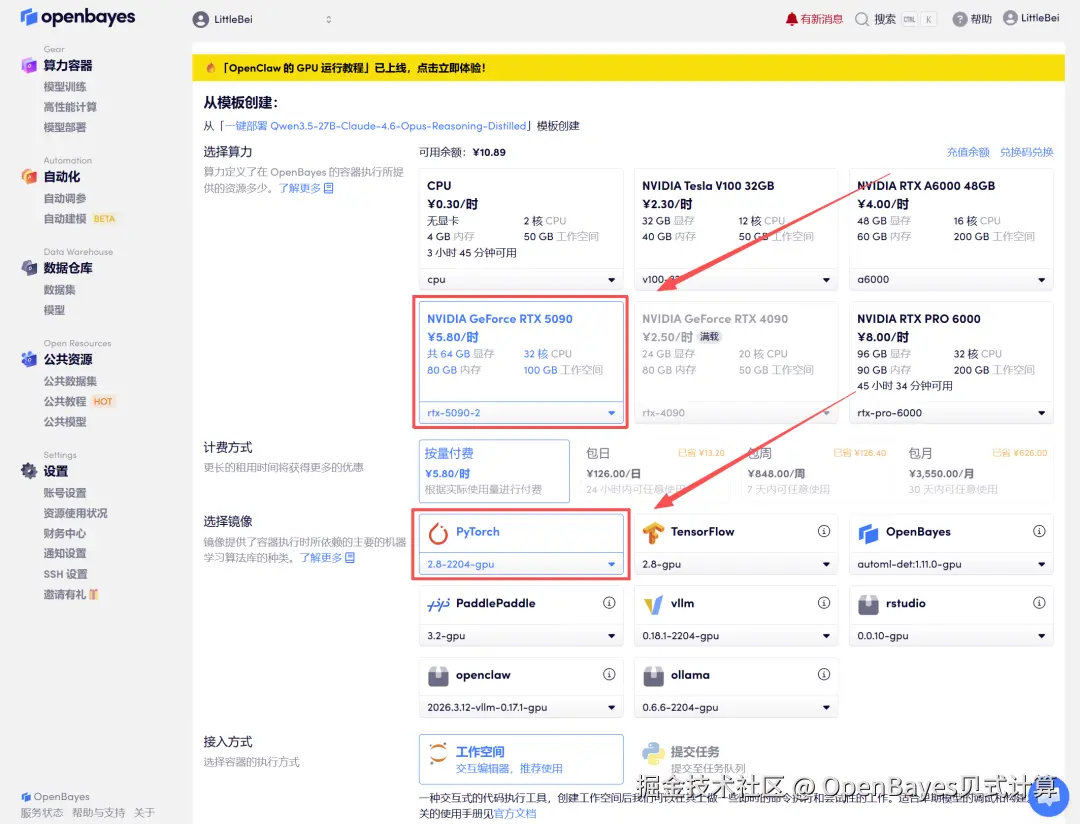Show info for vllm image

point(824,603)
